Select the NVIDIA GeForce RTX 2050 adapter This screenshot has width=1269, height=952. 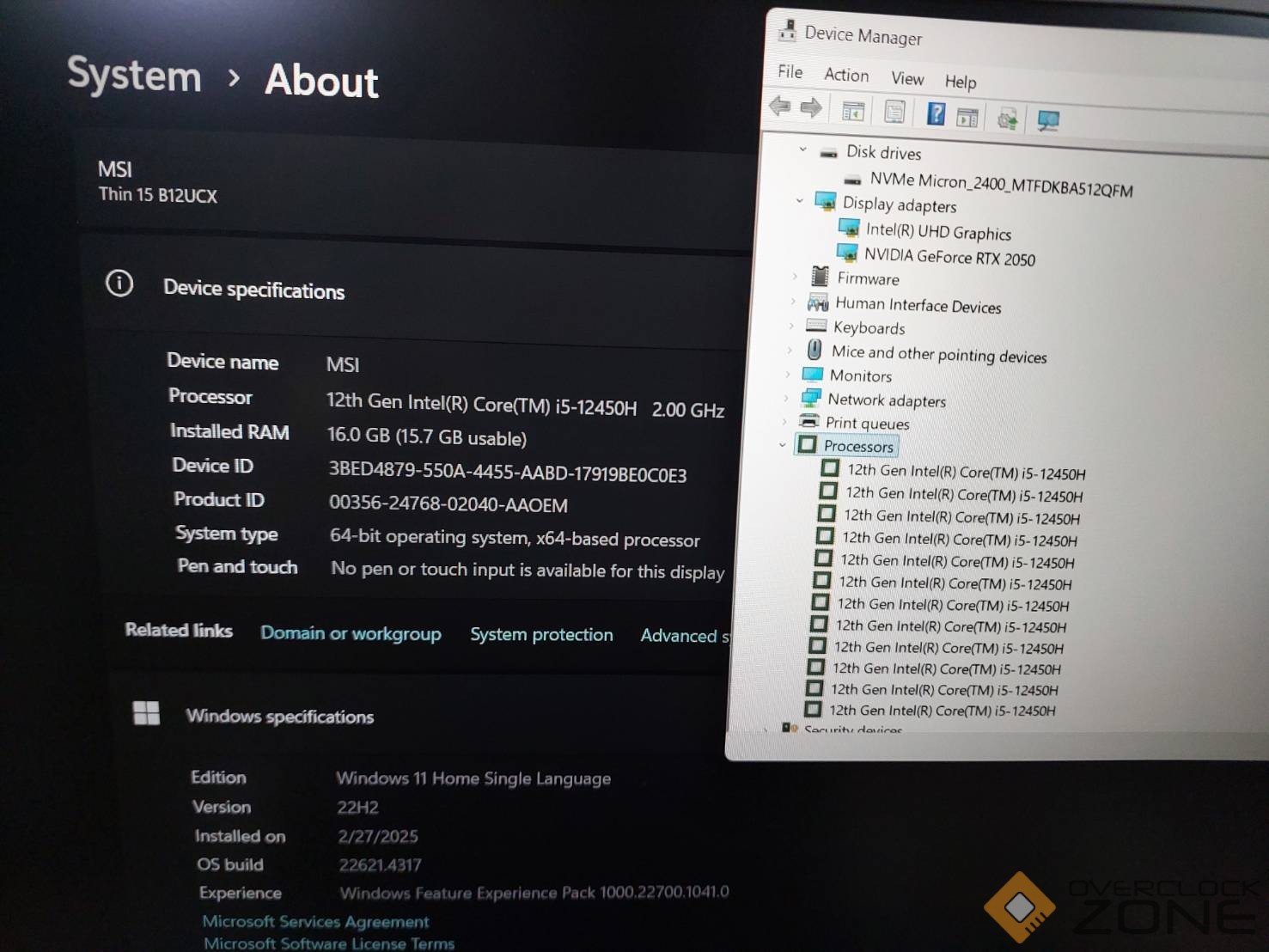click(x=949, y=256)
